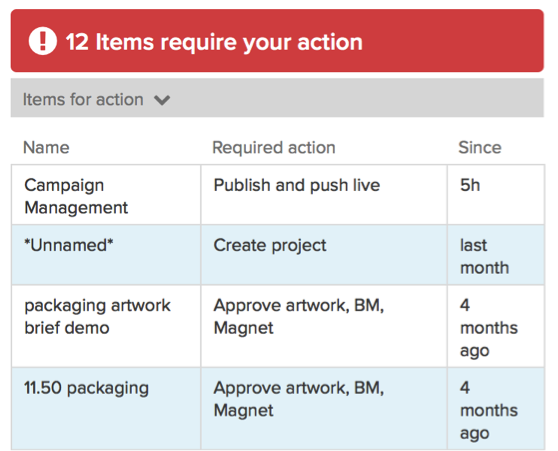Select the Publish and push live action
The height and width of the screenshot is (451, 558).
(296, 185)
